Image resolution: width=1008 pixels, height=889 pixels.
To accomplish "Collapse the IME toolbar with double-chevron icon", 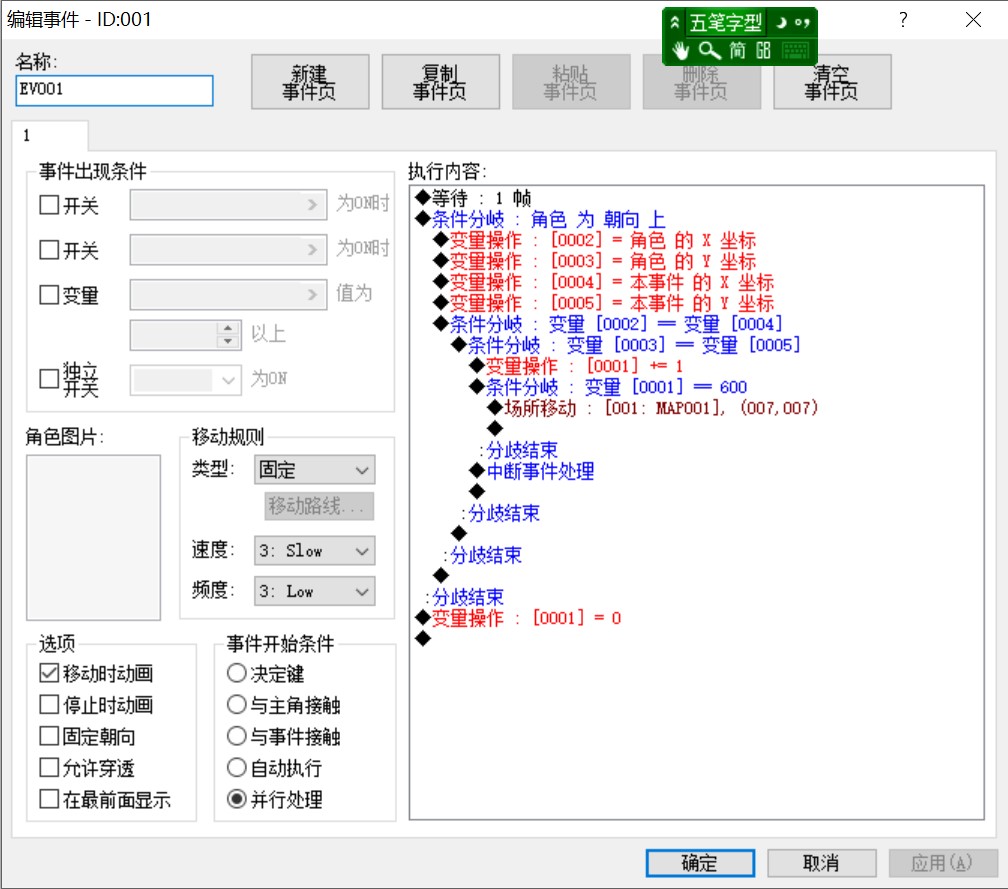I will [x=674, y=22].
